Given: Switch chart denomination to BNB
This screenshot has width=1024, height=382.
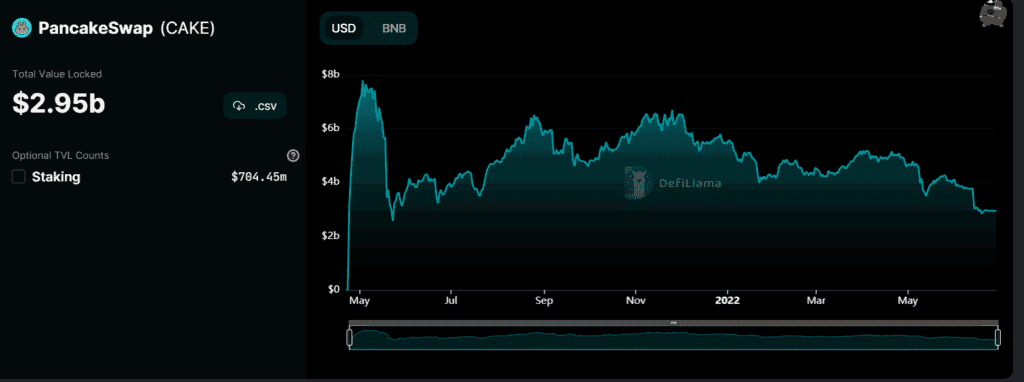Looking at the screenshot, I should (394, 29).
